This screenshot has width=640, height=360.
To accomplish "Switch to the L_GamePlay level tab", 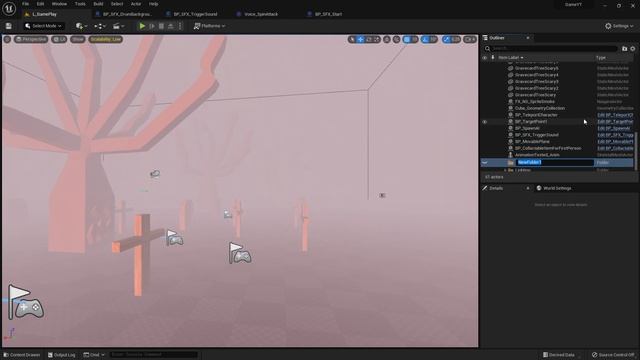I will tap(44, 14).
